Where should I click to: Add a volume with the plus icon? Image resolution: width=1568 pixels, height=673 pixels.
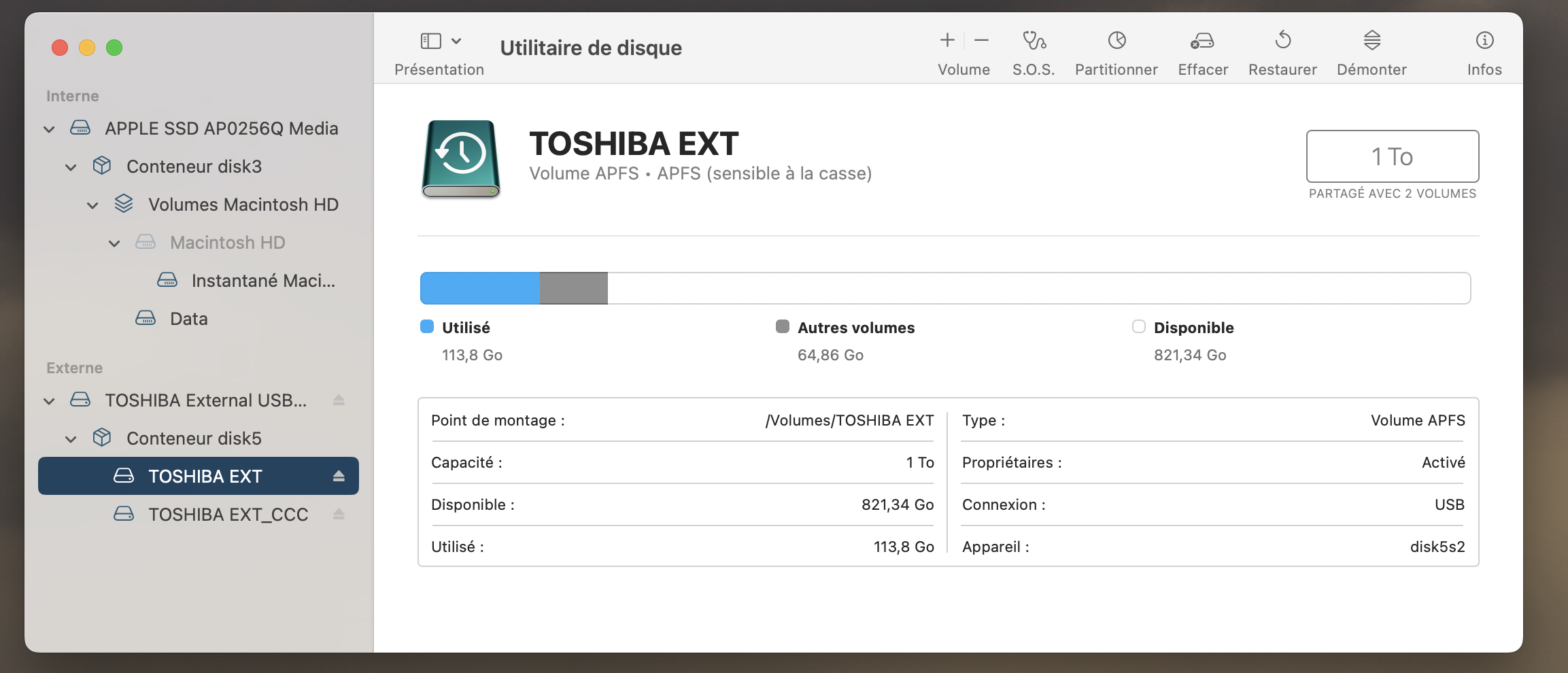pyautogui.click(x=947, y=41)
